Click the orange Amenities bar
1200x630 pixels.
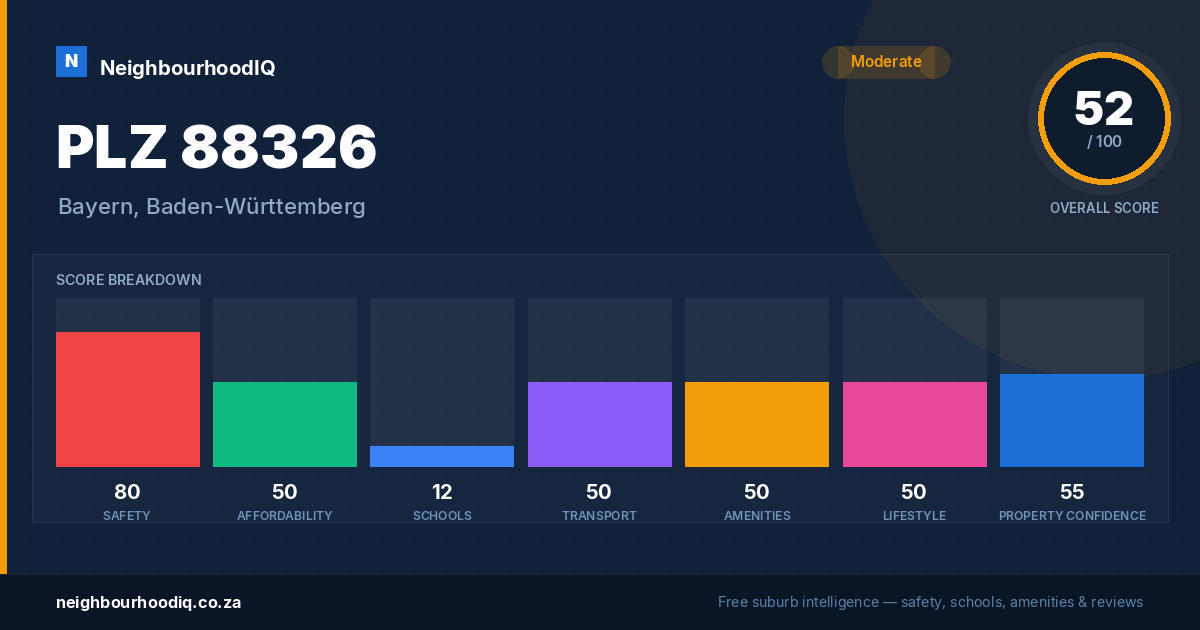(x=757, y=424)
